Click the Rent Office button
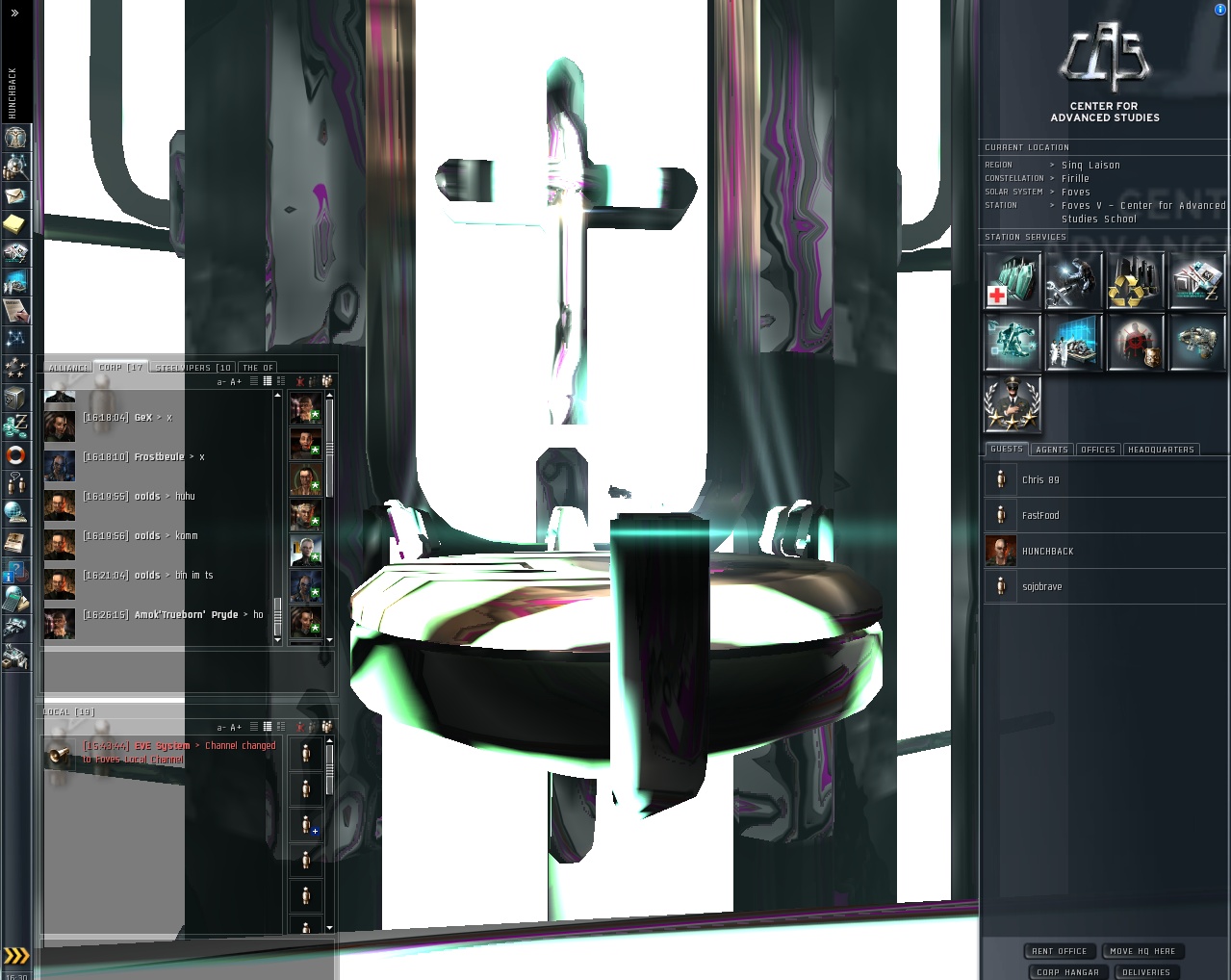The width and height of the screenshot is (1231, 980). 1060,951
